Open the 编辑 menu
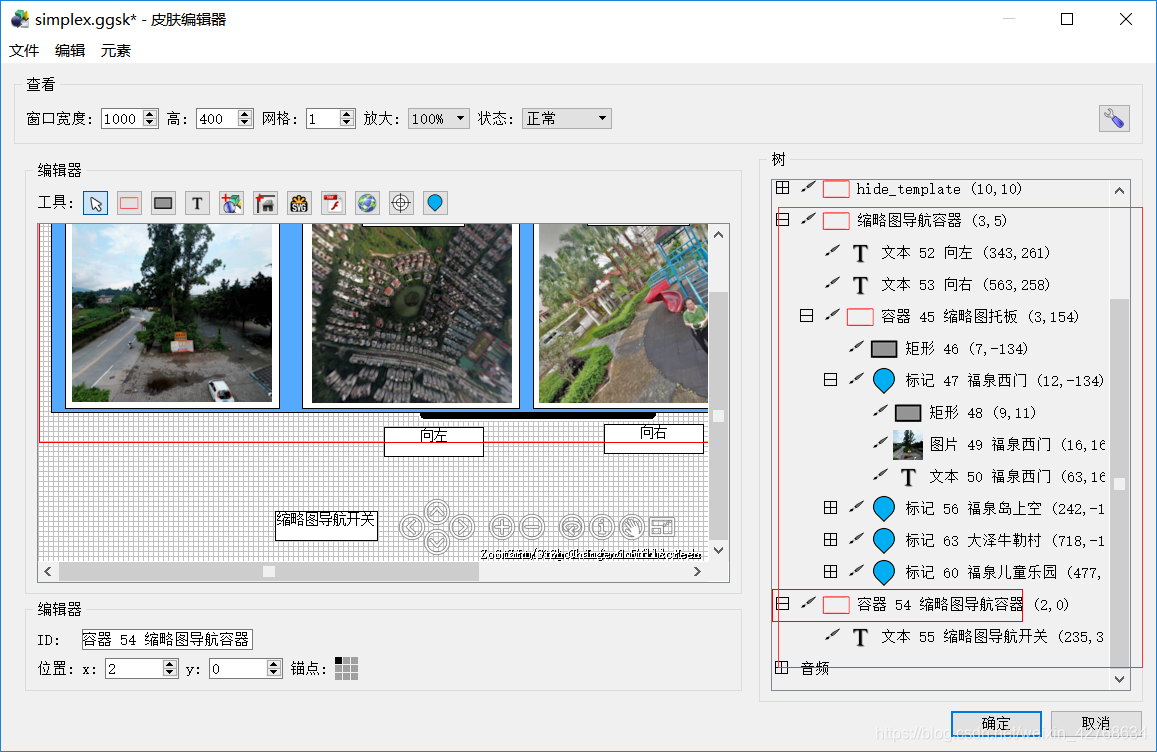The image size is (1157, 752). 68,50
